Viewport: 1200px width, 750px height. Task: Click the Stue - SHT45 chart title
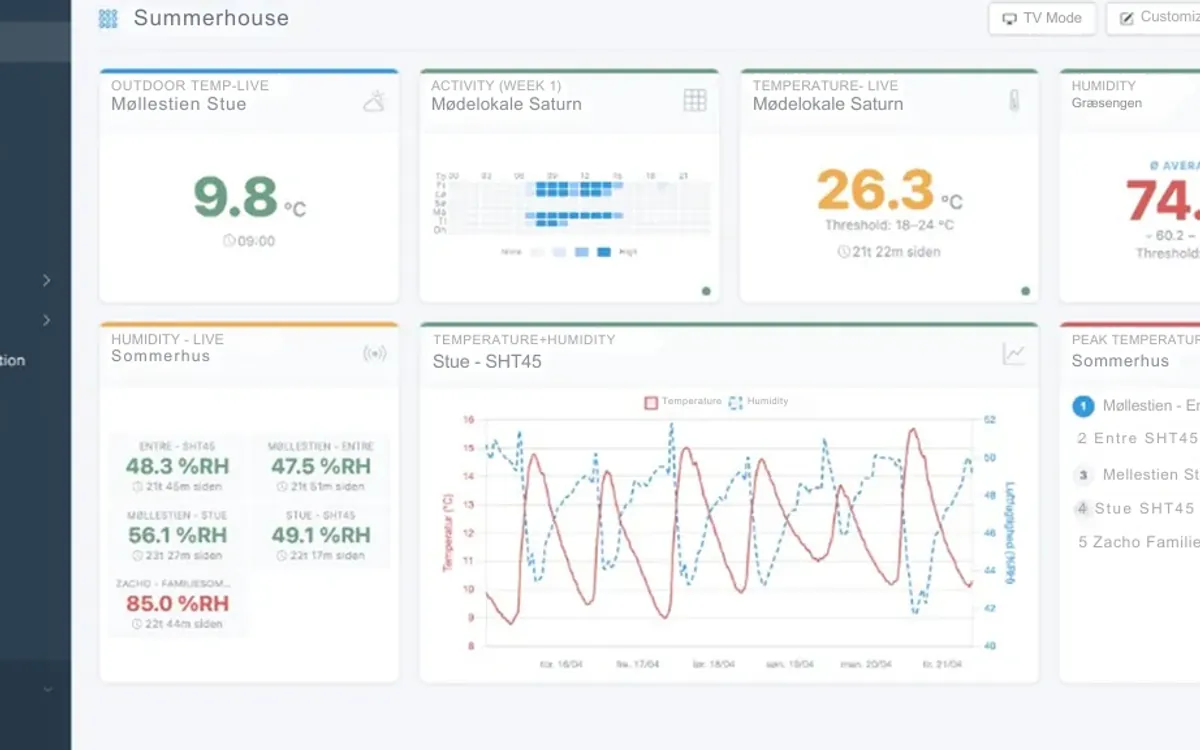coord(487,361)
